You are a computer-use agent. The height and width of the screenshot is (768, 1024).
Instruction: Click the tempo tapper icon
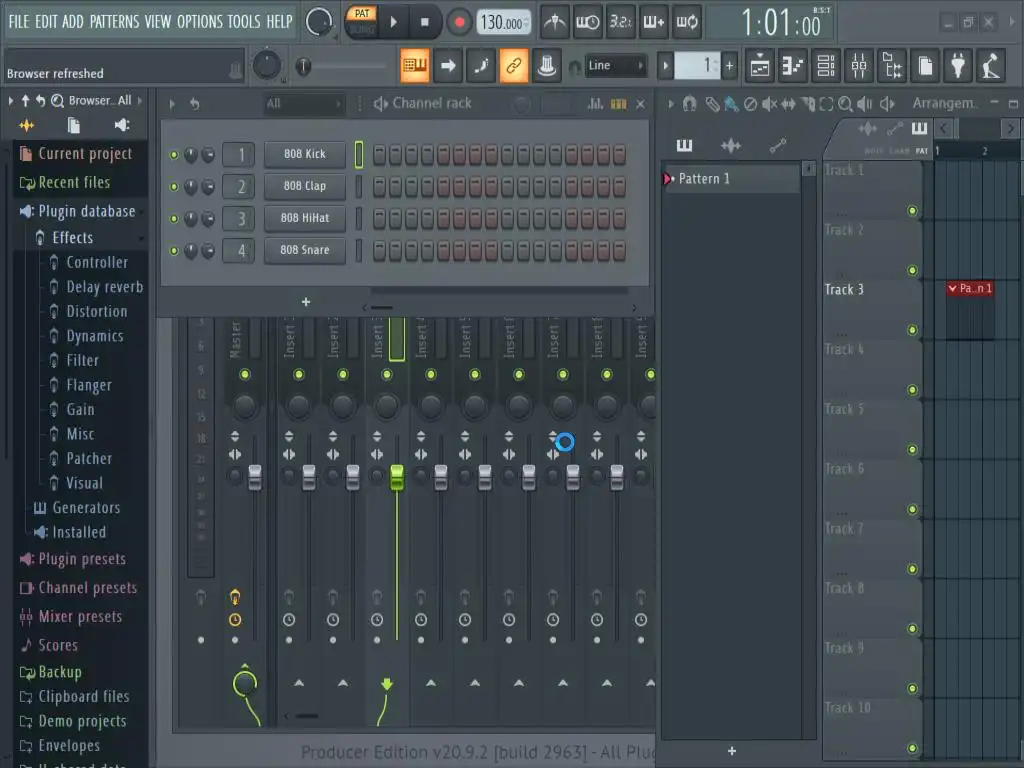point(991,65)
